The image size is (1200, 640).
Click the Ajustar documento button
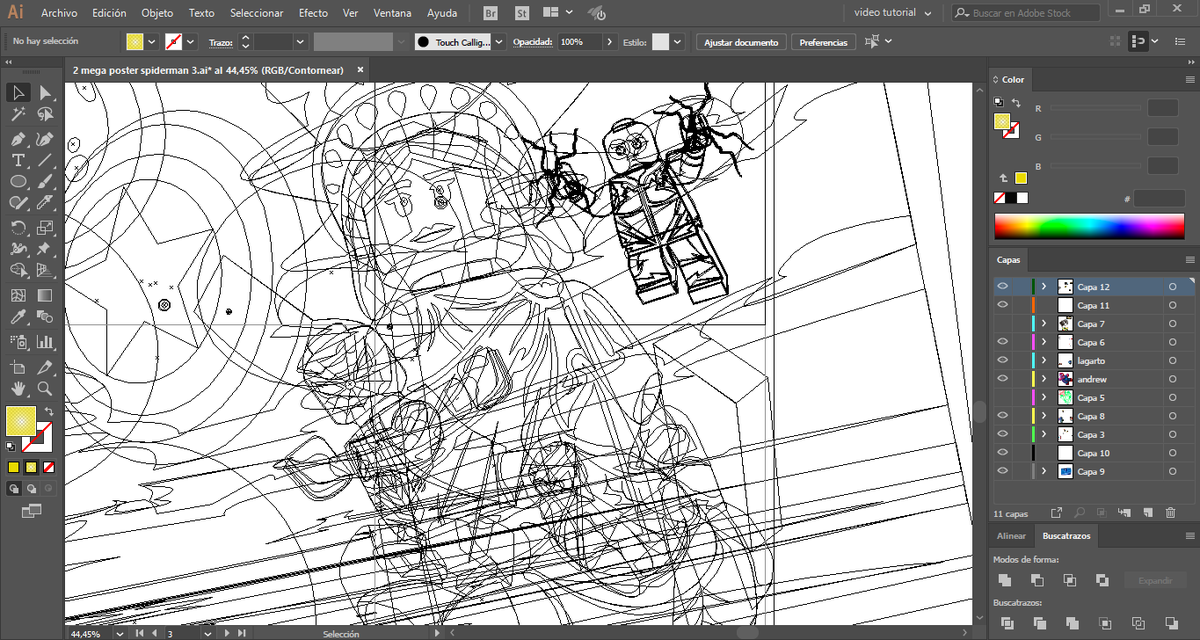[741, 42]
